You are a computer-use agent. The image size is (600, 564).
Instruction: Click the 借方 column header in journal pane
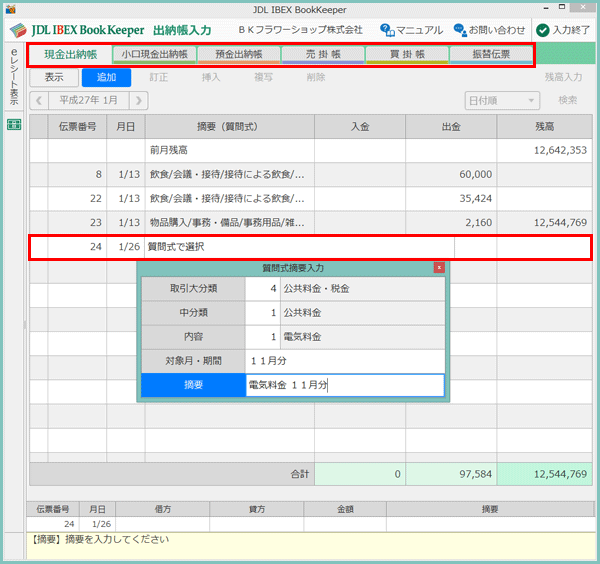163,509
